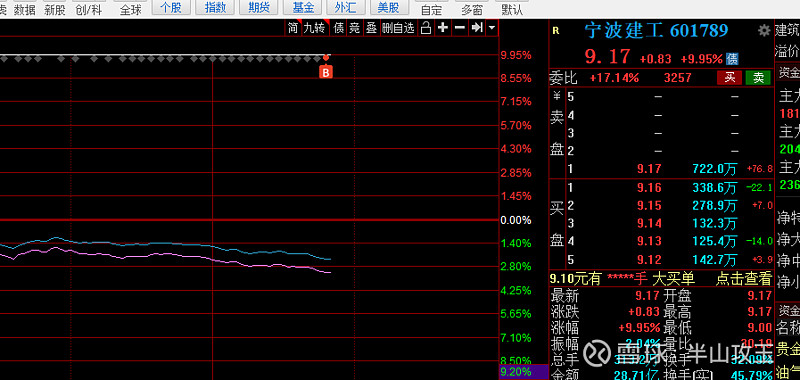
Task: Open the 全球 menu item
Action: click(x=131, y=9)
